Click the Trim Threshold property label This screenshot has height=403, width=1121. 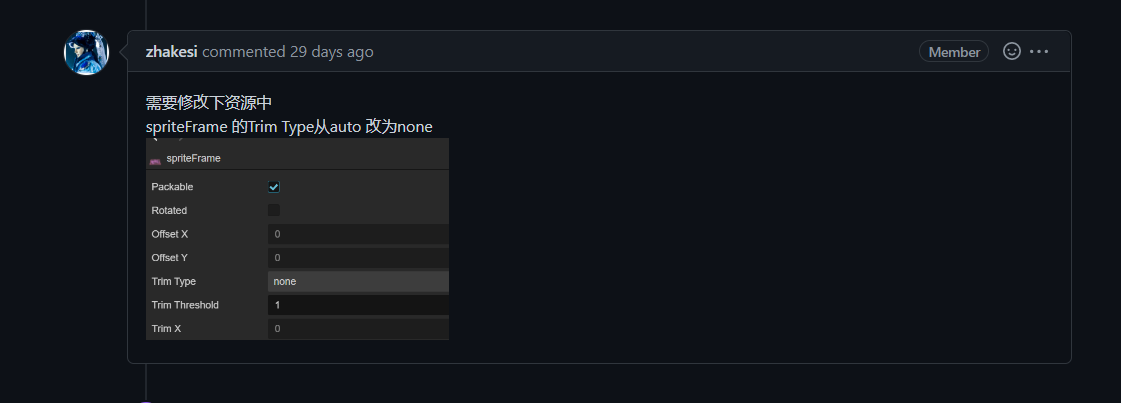pyautogui.click(x=185, y=305)
